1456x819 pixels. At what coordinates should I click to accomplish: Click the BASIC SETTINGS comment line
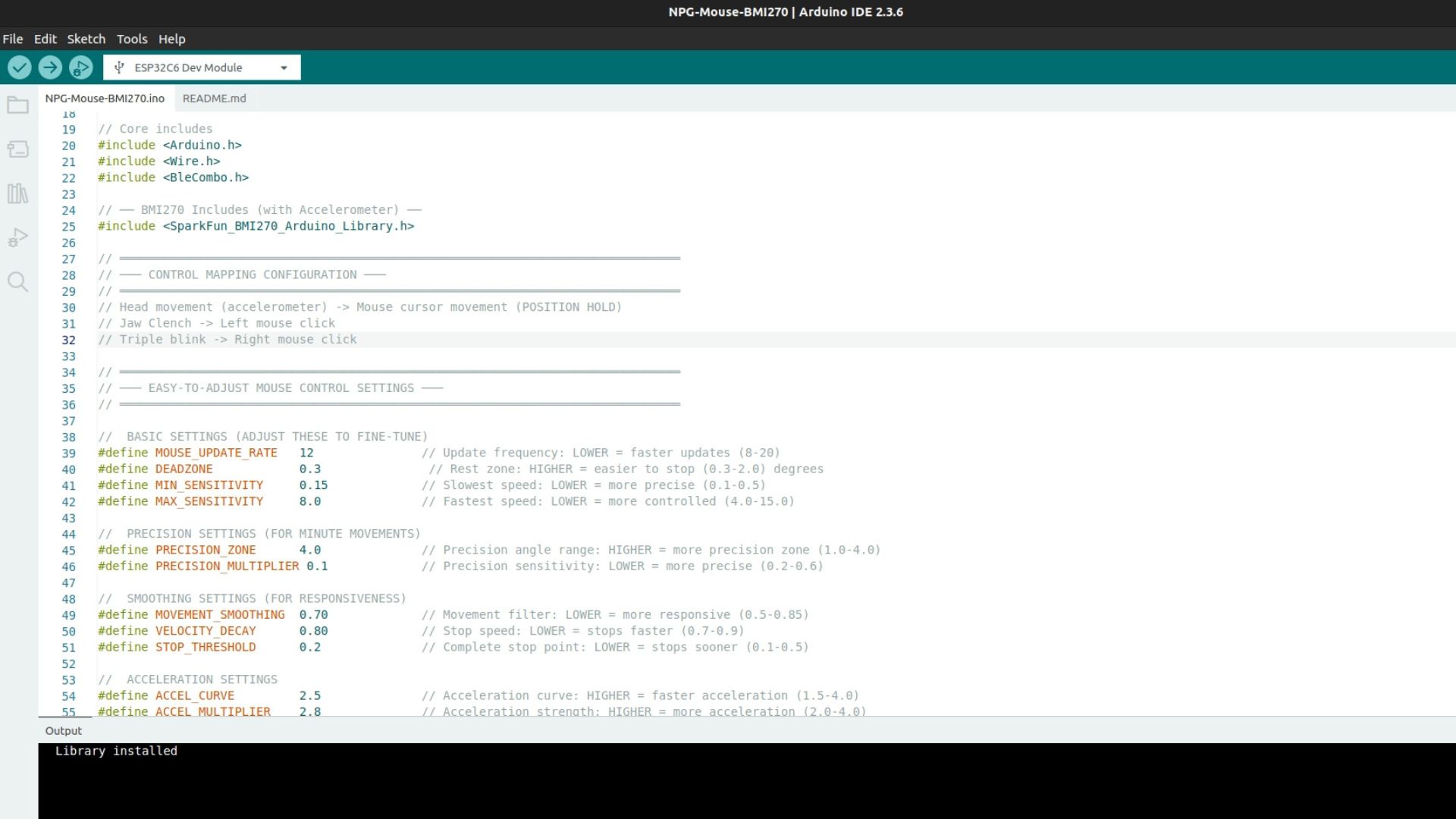click(x=263, y=437)
